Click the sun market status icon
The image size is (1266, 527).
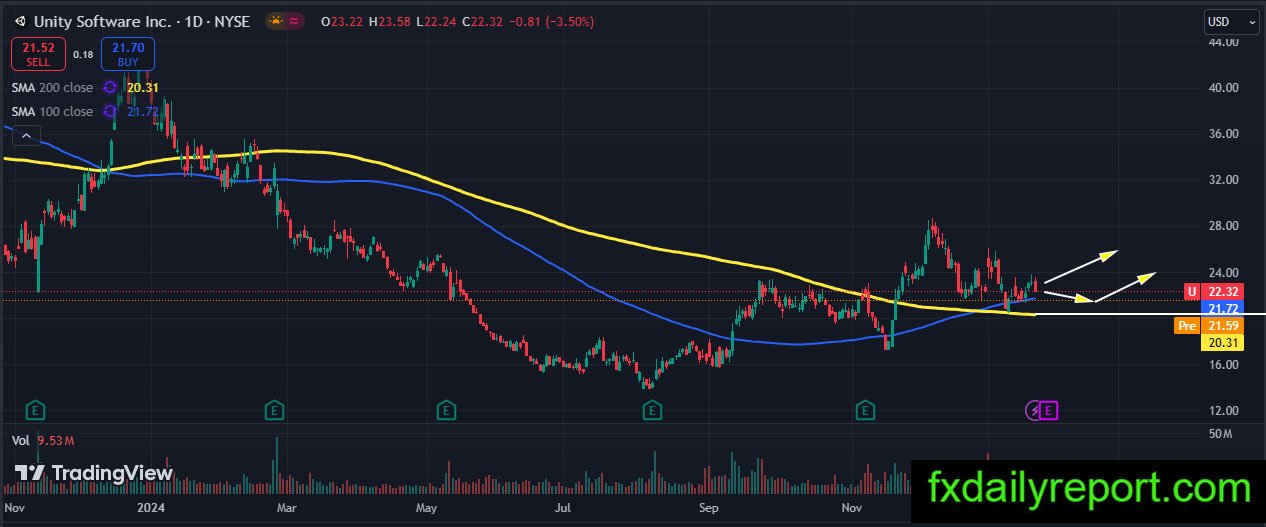[x=274, y=21]
